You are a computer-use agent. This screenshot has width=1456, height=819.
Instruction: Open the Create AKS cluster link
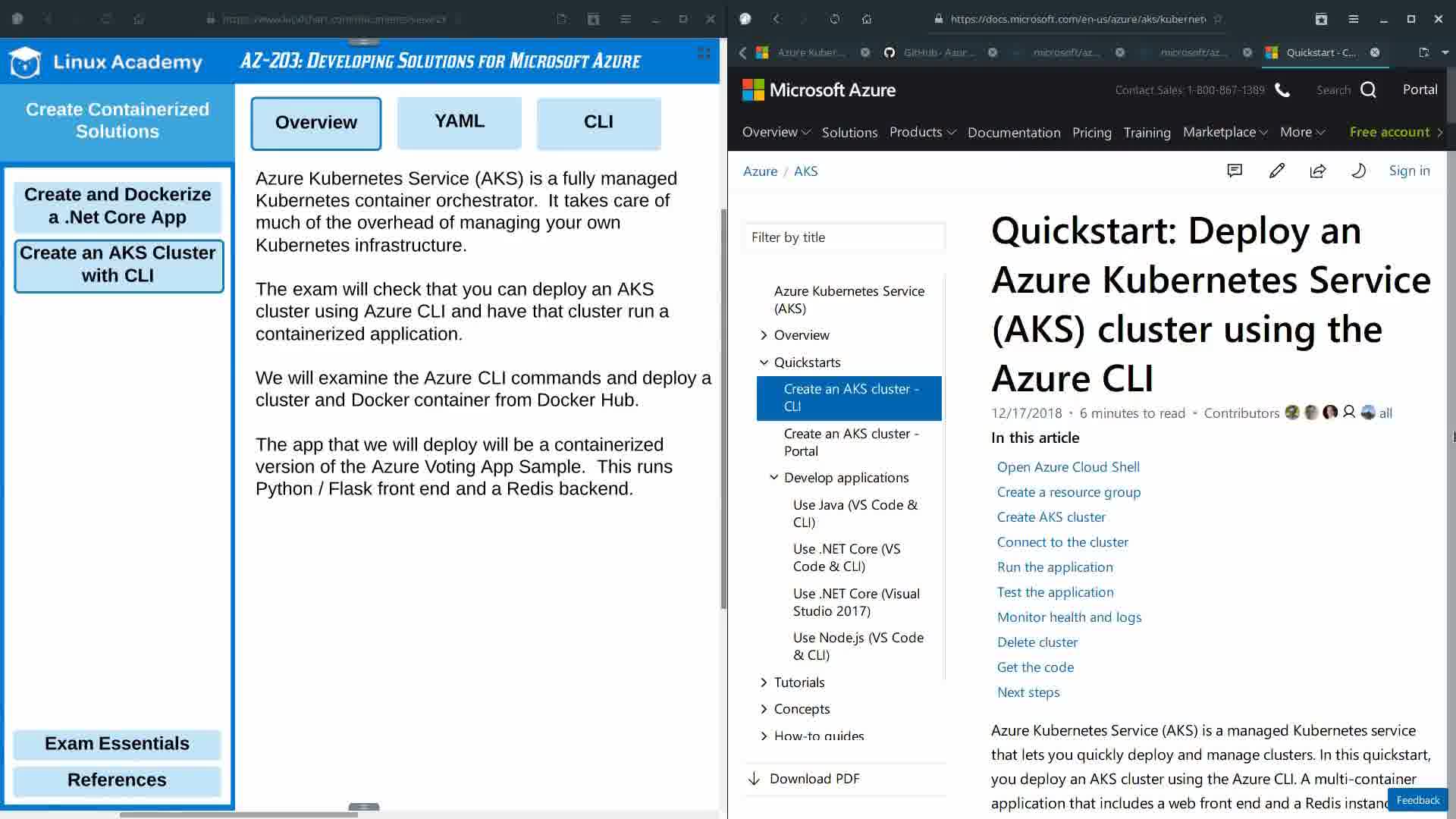[x=1051, y=517]
